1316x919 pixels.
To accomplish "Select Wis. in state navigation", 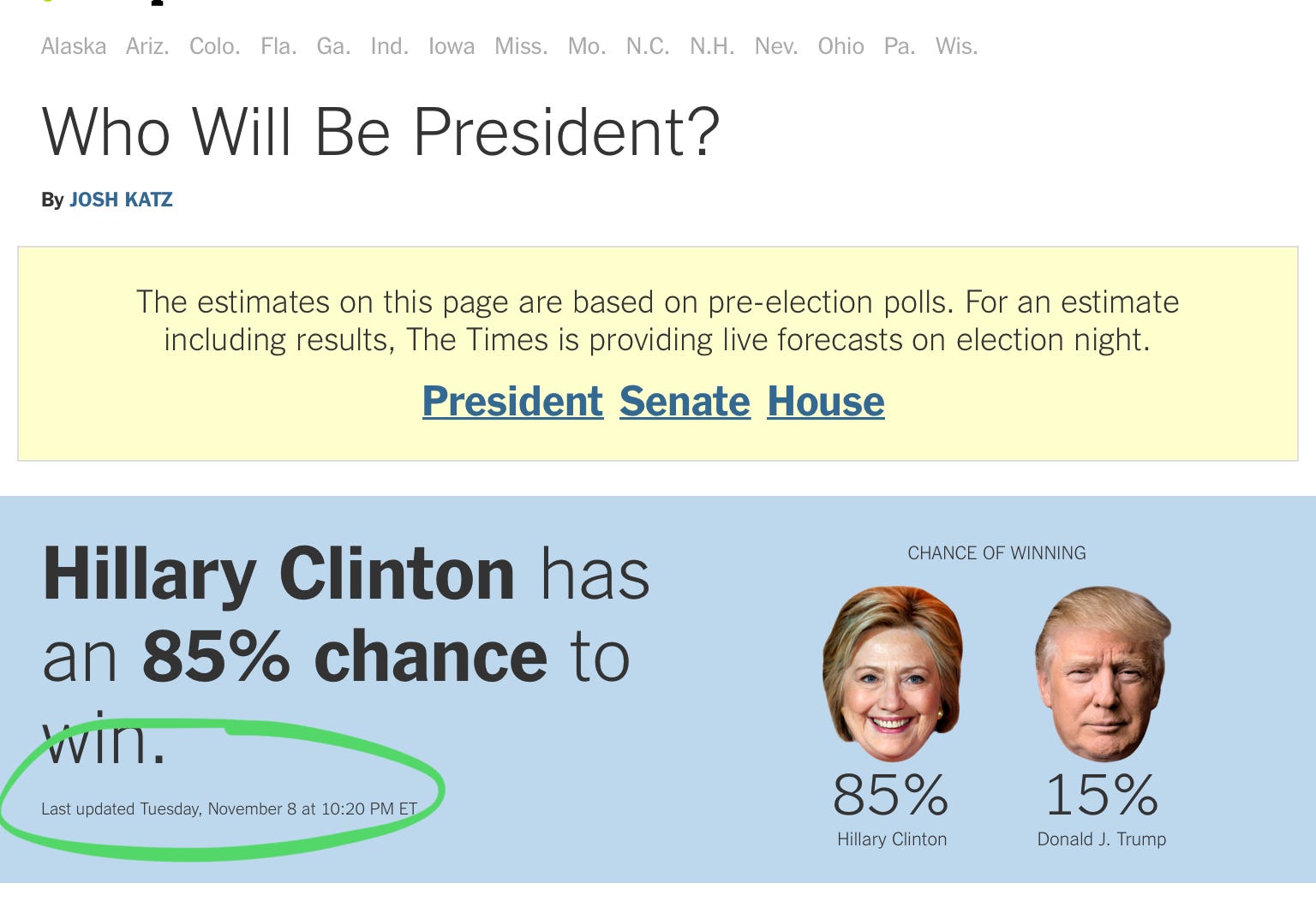I will pos(956,46).
